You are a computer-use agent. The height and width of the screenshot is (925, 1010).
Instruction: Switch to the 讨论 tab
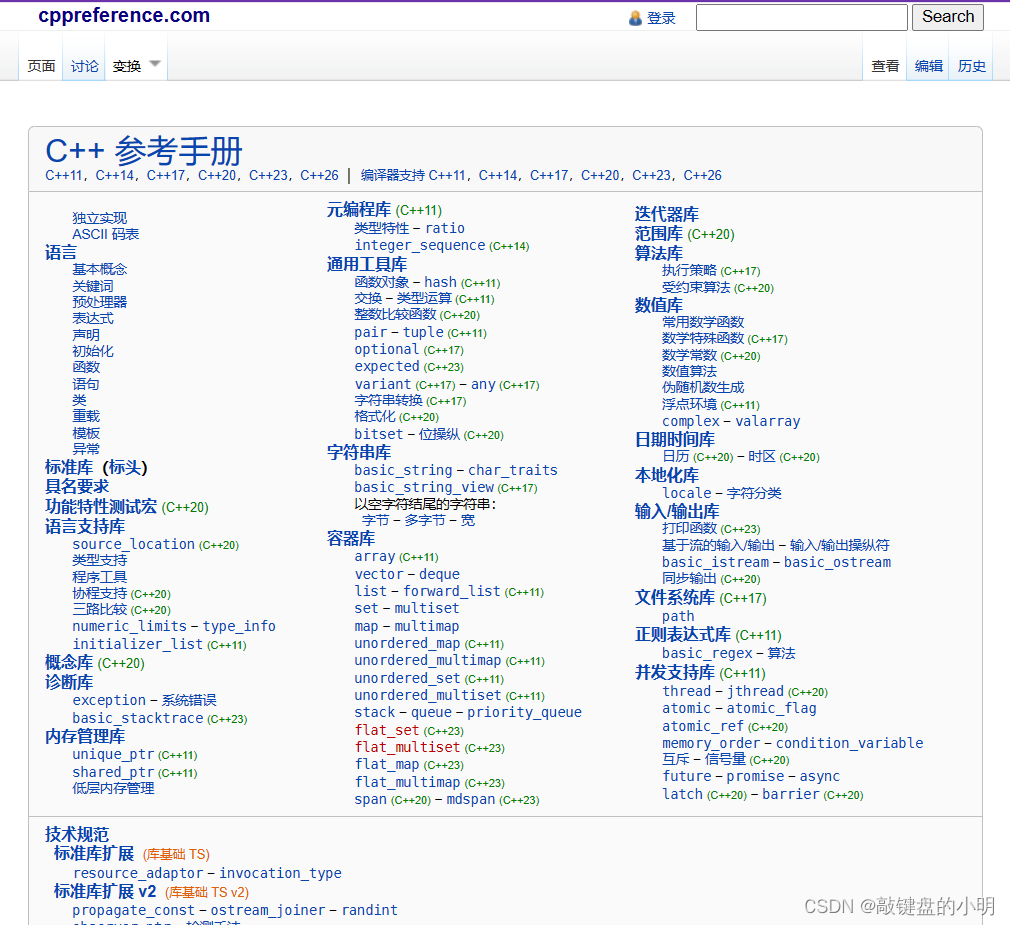pyautogui.click(x=84, y=66)
